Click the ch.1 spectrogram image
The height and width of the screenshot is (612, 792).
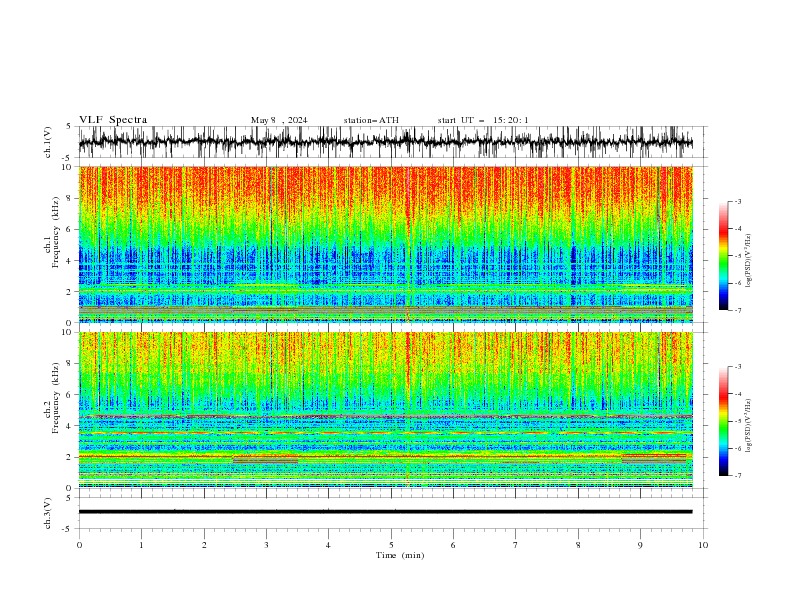pyautogui.click(x=385, y=244)
